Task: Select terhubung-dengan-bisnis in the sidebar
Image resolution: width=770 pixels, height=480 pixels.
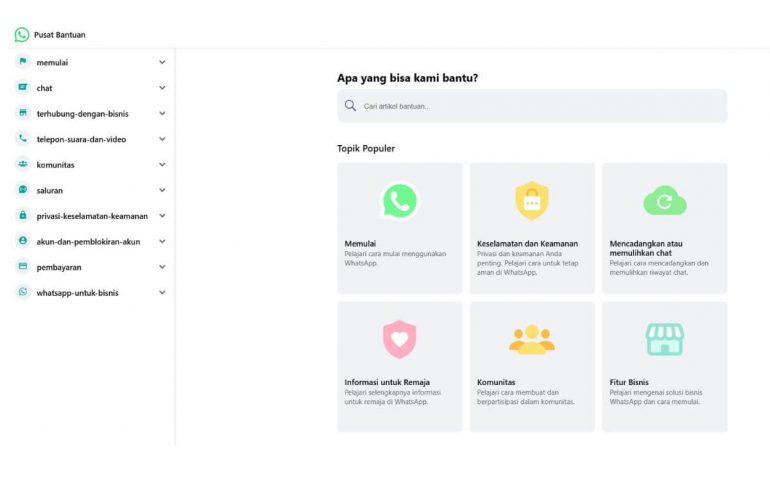Action: pos(82,113)
